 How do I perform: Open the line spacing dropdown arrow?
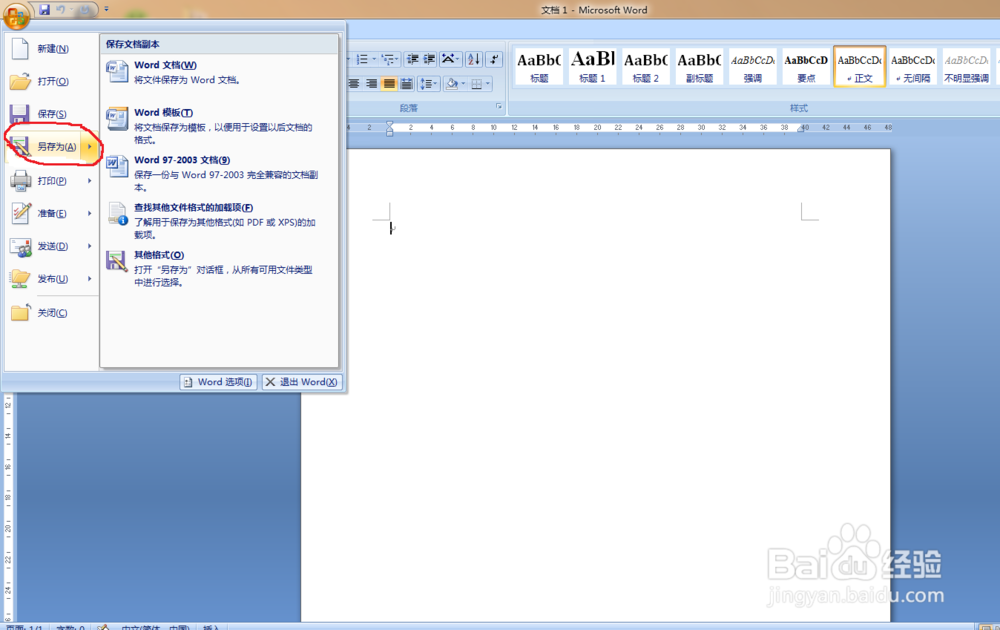pos(436,84)
